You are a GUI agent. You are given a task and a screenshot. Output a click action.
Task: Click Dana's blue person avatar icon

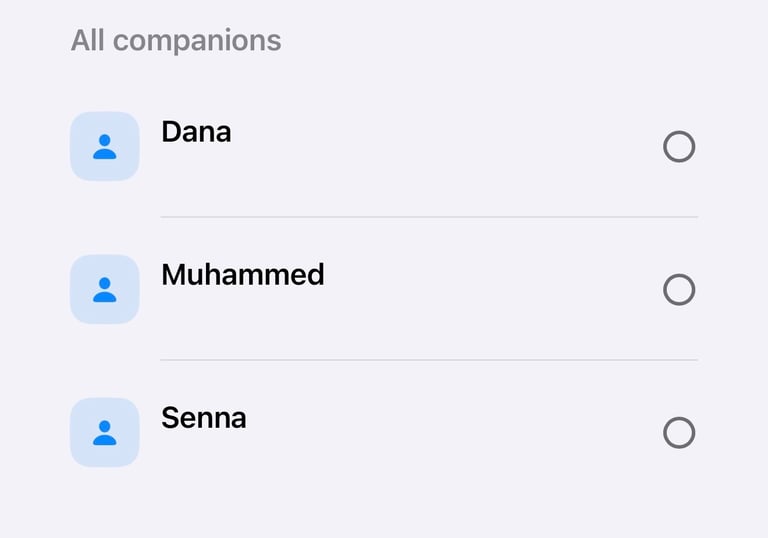click(x=104, y=146)
